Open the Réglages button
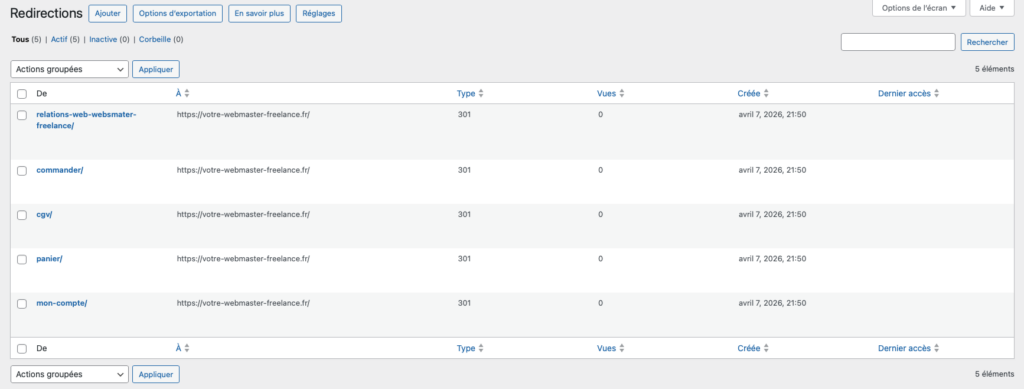The image size is (1024, 389). pyautogui.click(x=319, y=13)
